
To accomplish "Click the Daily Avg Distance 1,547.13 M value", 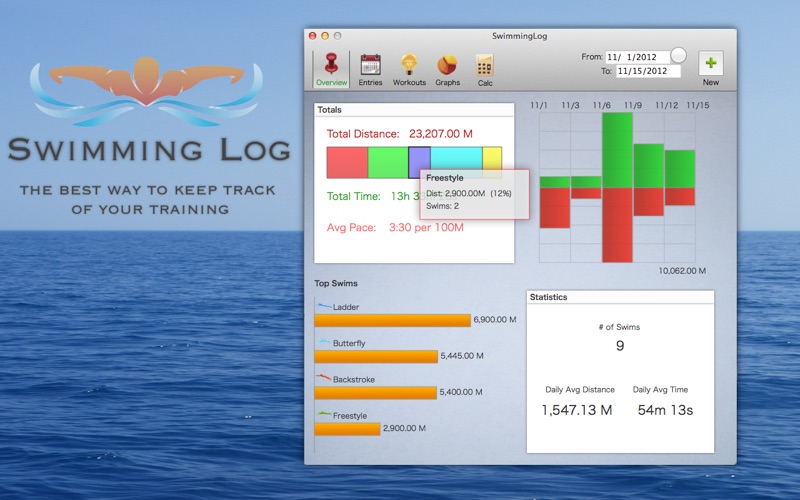I will [x=577, y=410].
